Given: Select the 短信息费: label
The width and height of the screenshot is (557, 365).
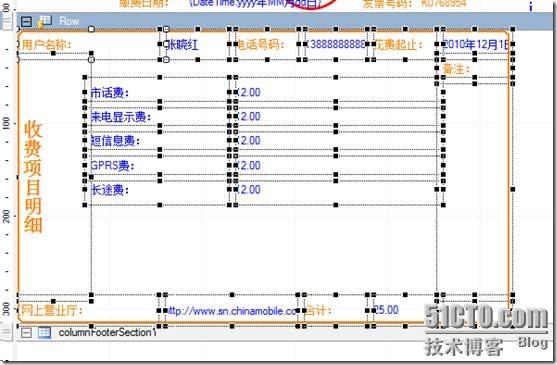Looking at the screenshot, I should click(x=115, y=141).
